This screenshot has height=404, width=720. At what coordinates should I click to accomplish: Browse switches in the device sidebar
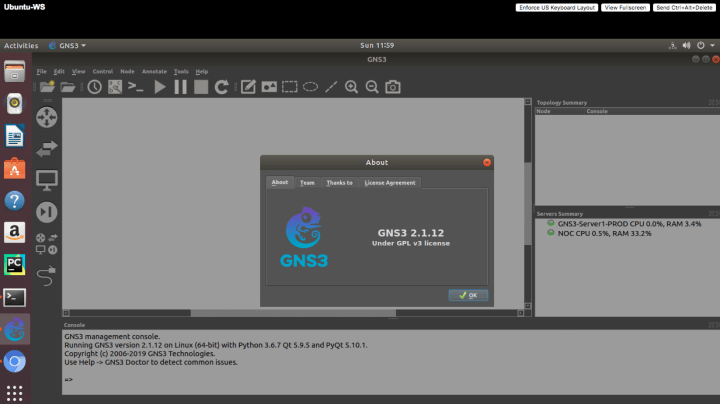(x=47, y=148)
